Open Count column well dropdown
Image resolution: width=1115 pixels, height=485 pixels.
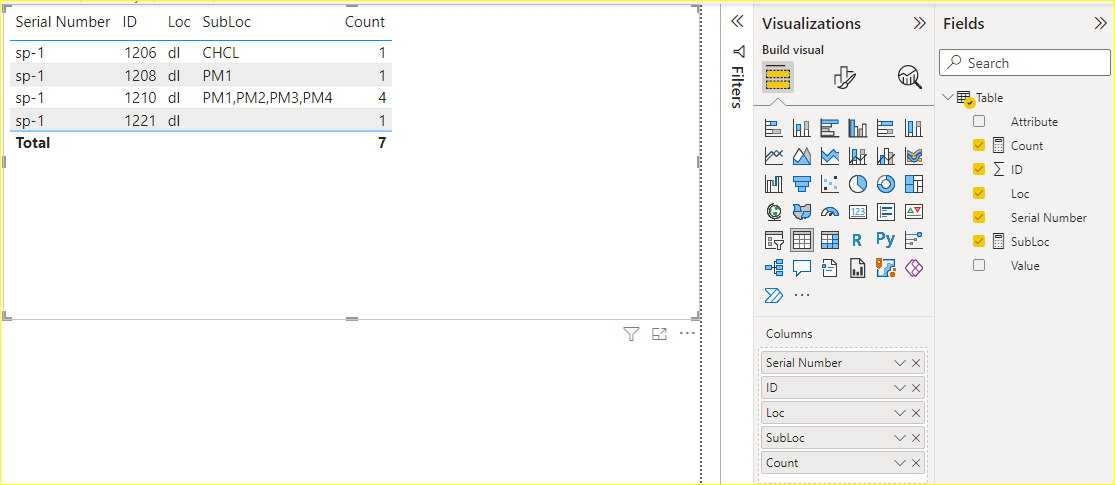[900, 463]
